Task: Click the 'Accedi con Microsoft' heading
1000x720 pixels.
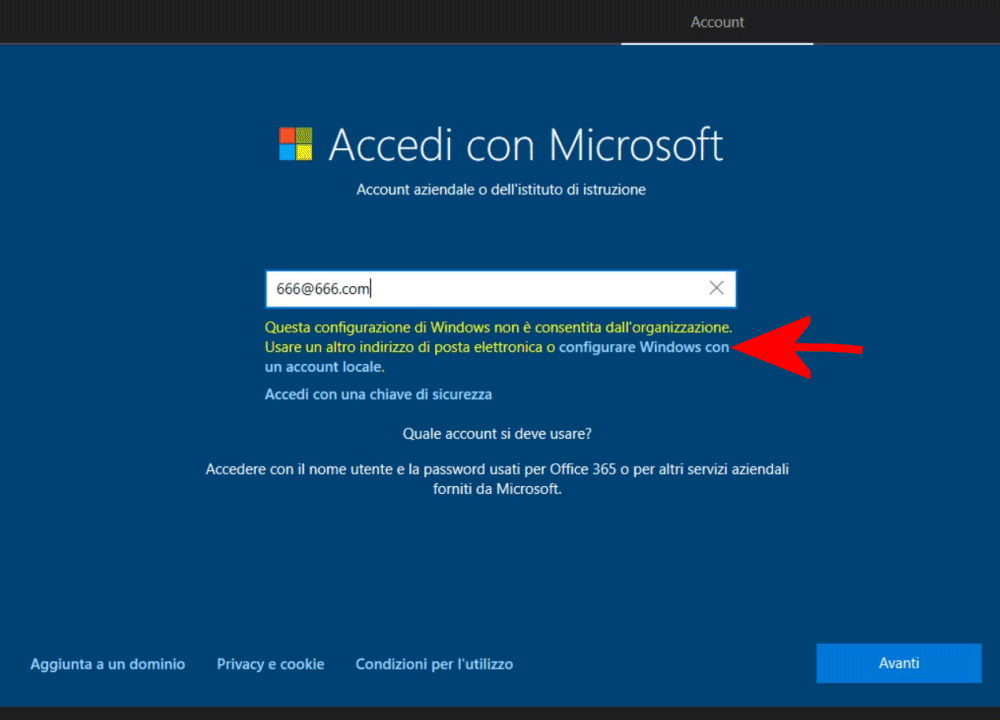Action: click(x=526, y=145)
